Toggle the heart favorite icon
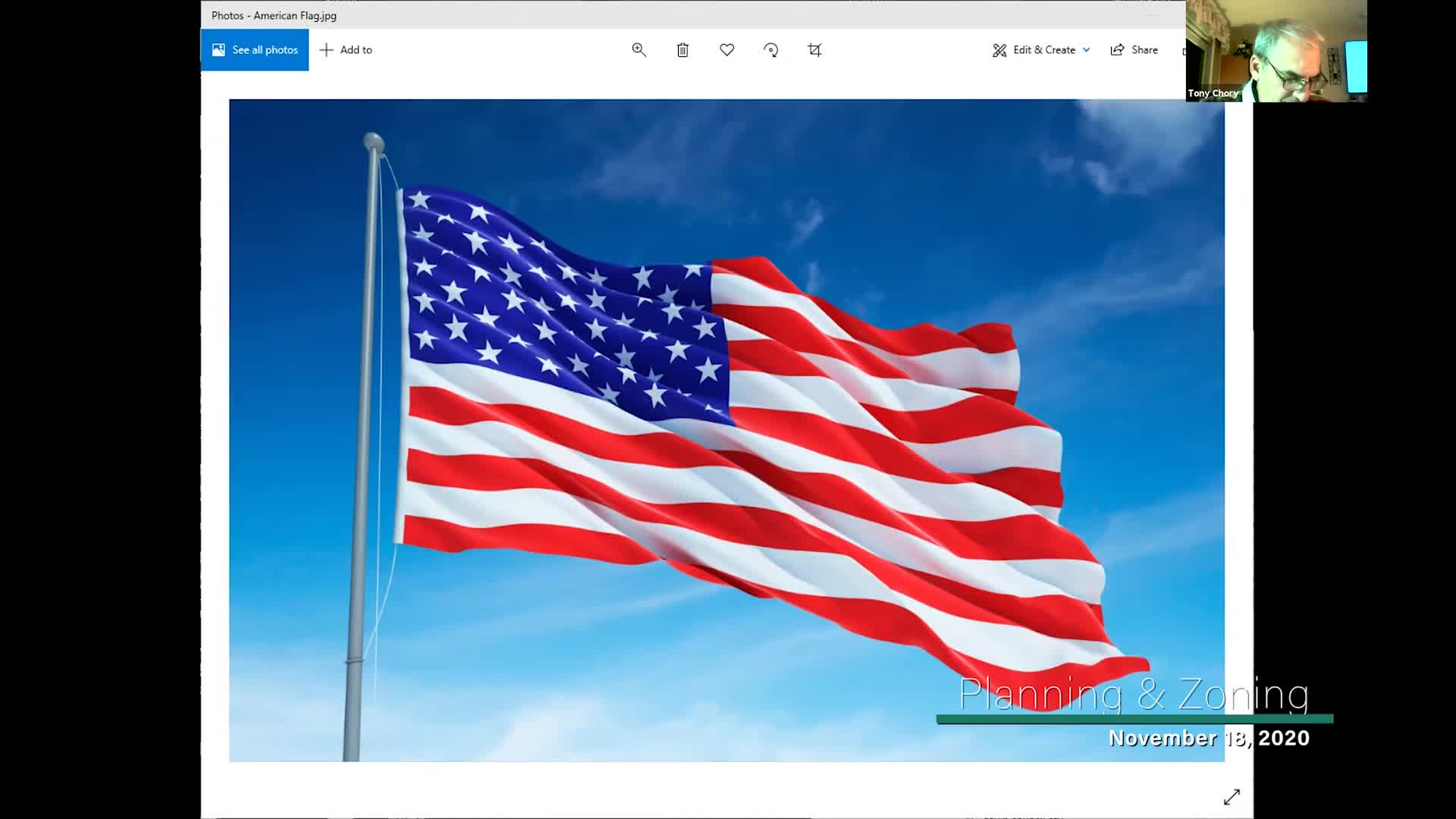The image size is (1456, 819). click(x=726, y=50)
